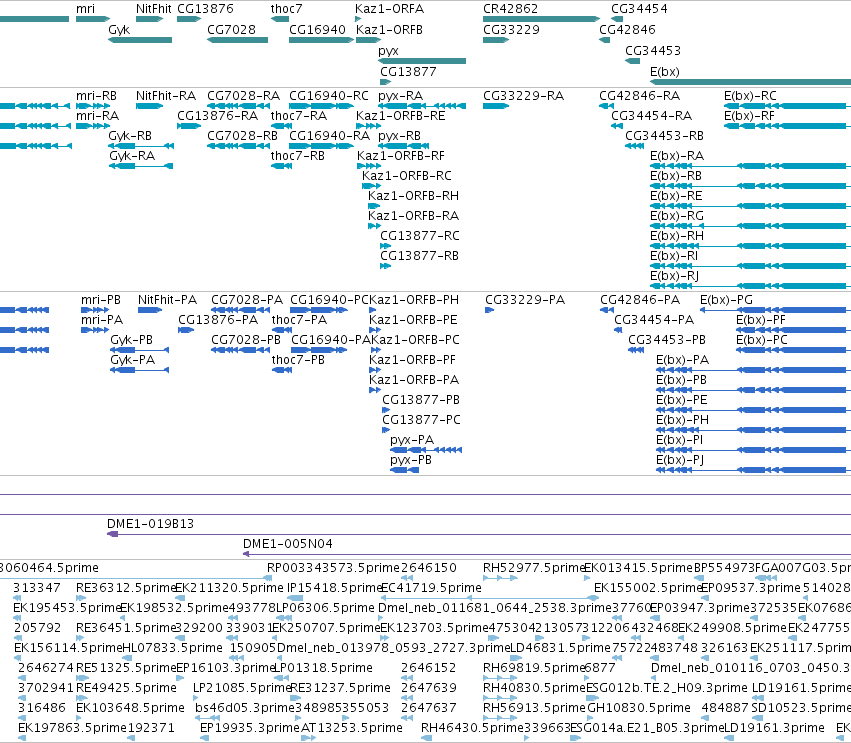Select the E(bx)-RA transcript
Viewport: 851px width, 743px height.
click(751, 166)
